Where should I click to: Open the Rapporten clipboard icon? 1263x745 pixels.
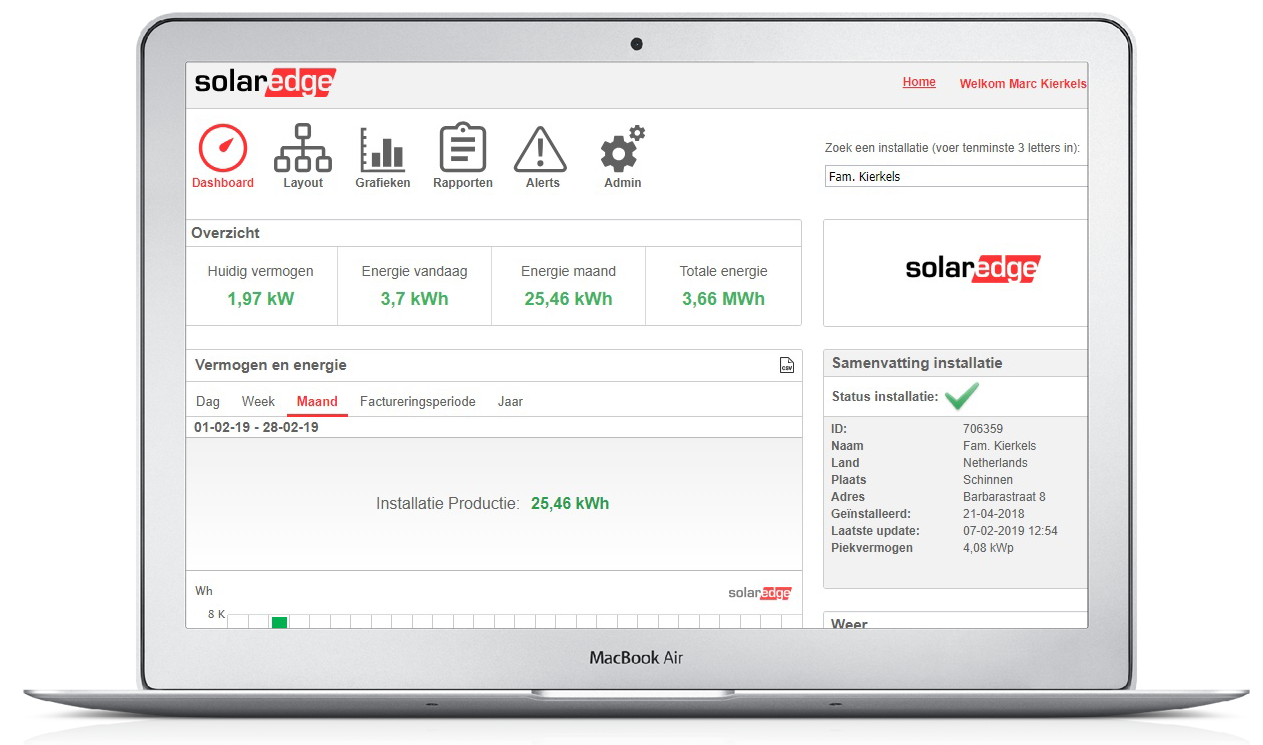[462, 149]
